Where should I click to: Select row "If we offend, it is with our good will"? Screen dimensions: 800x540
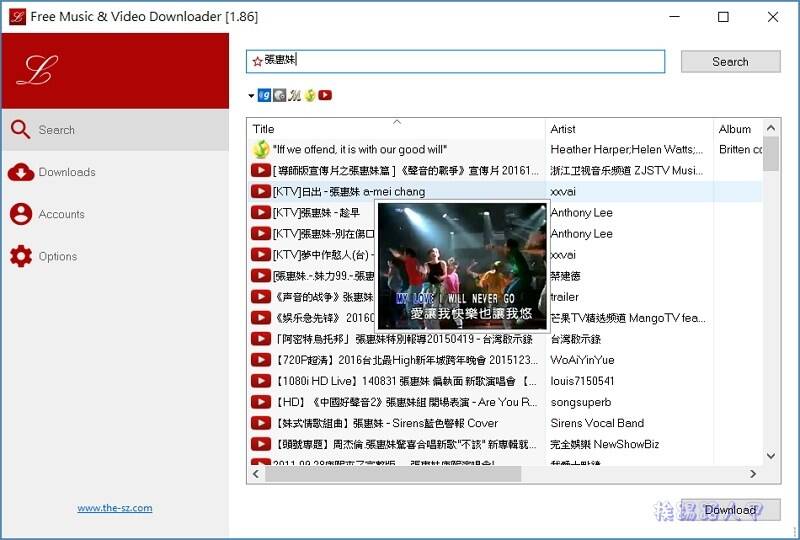(505, 150)
